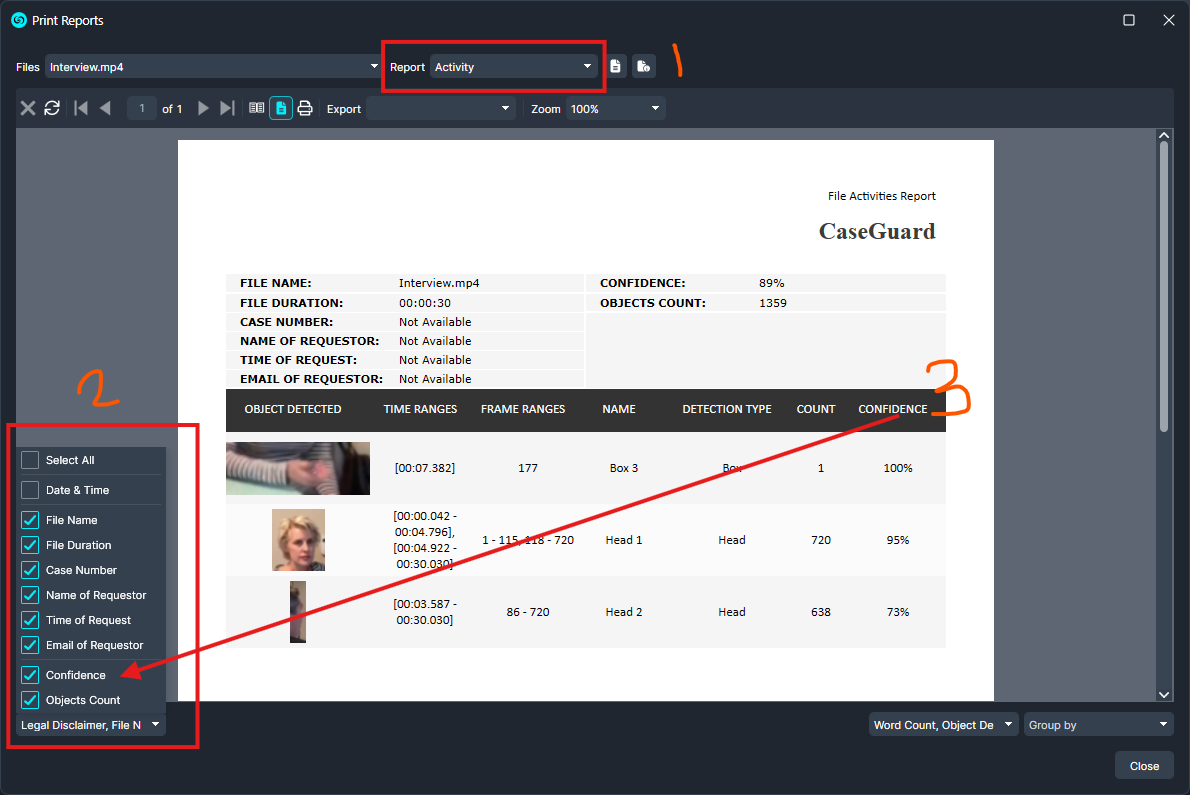
Task: Uncheck the Objects Count option
Action: point(31,700)
